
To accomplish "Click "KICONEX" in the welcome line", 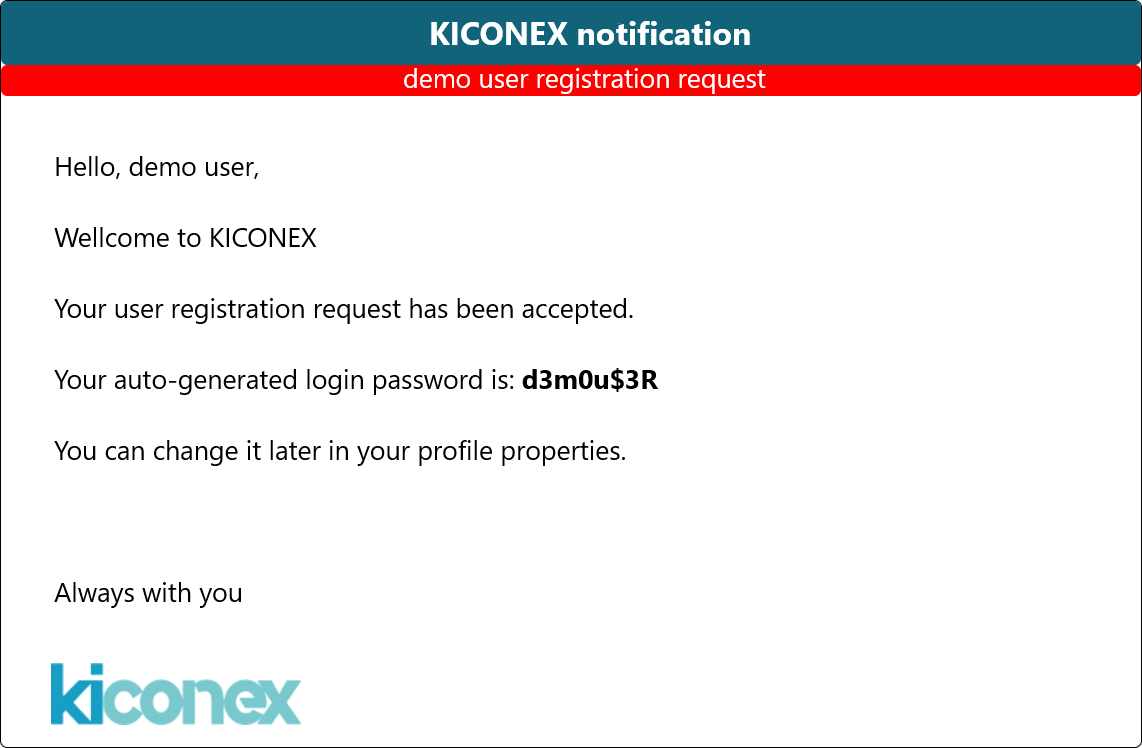I will [x=262, y=238].
